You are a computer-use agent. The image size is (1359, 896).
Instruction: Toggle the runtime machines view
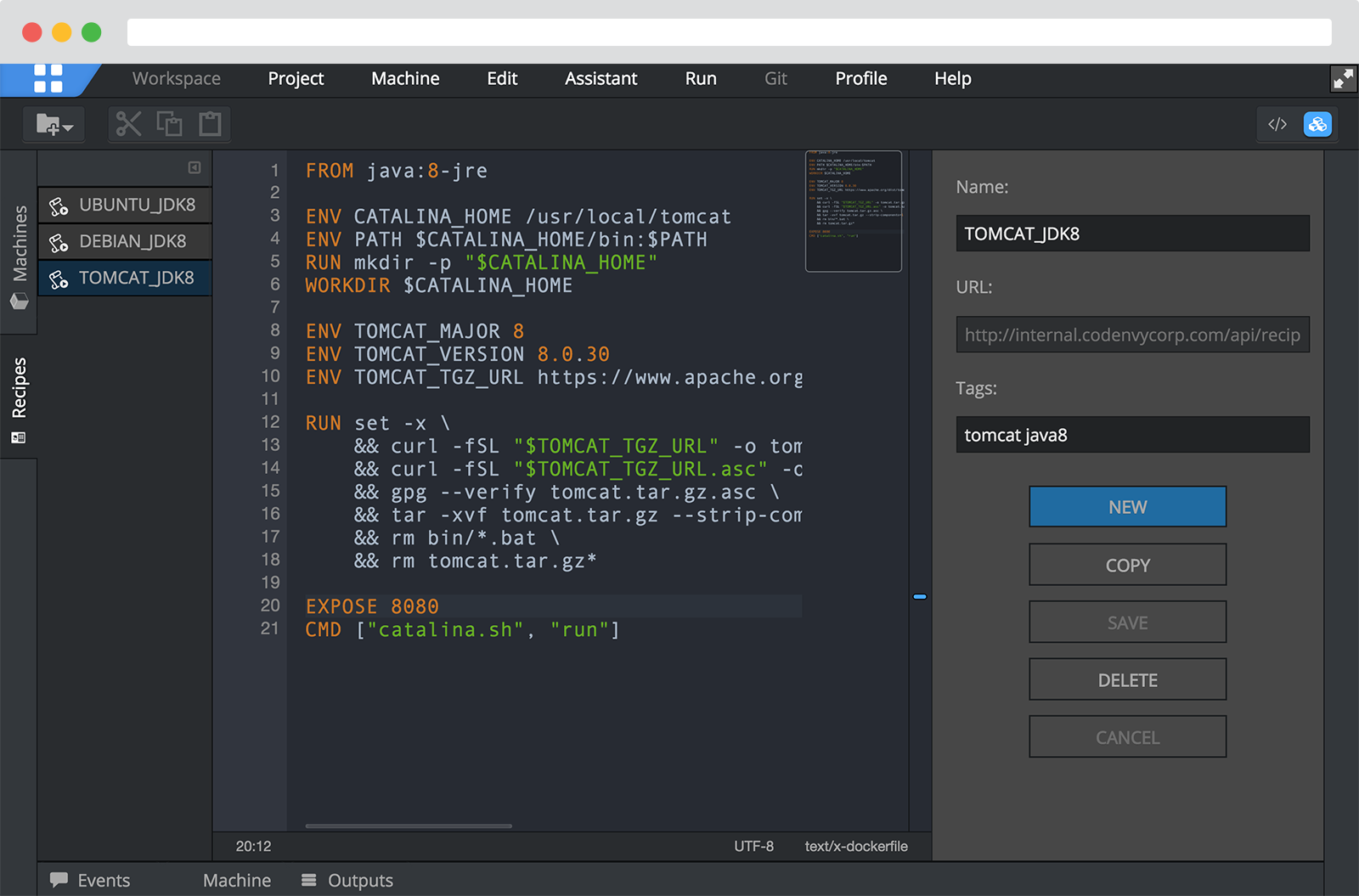point(1317,124)
